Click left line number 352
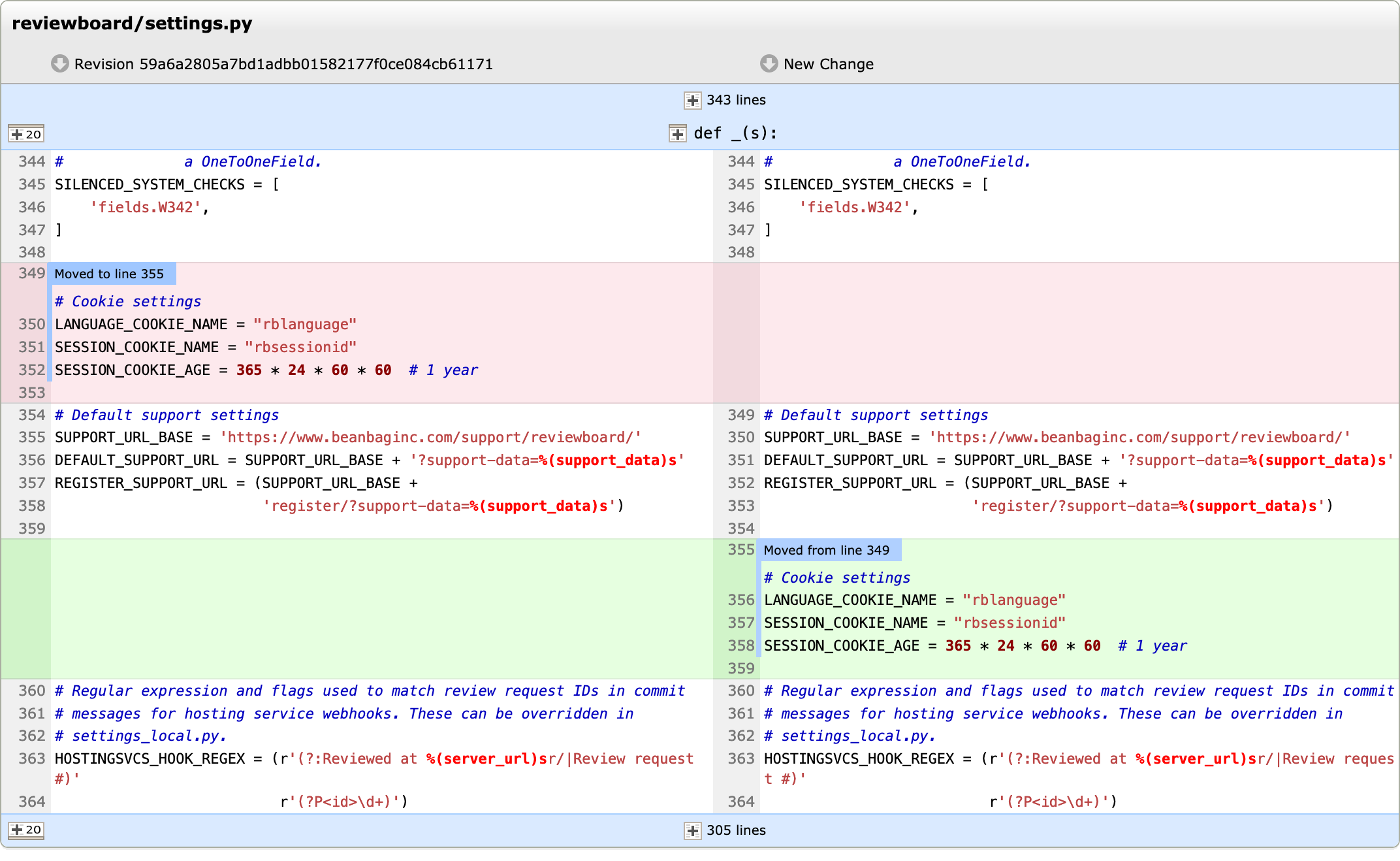Viewport: 1400px width, 861px height. (x=32, y=370)
